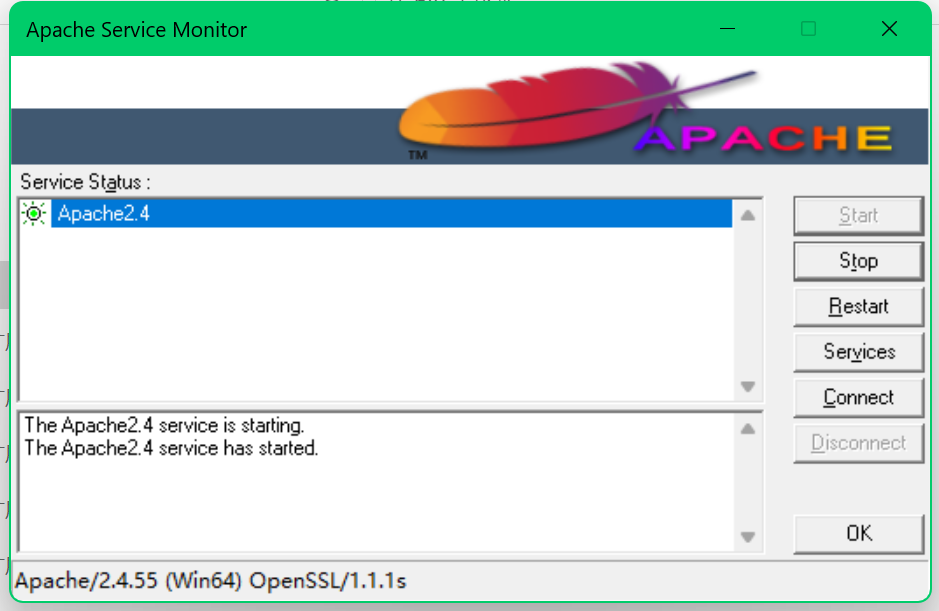Confirm with the OK button

(x=858, y=534)
